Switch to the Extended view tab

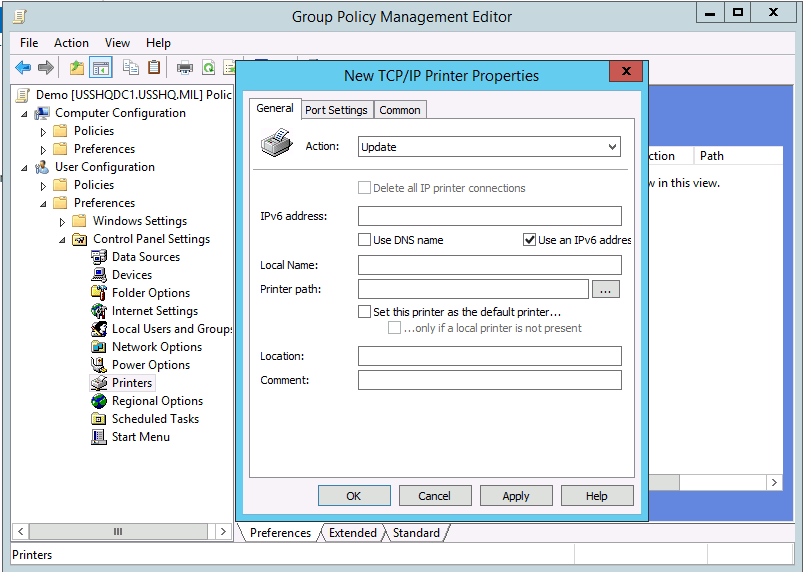point(352,533)
